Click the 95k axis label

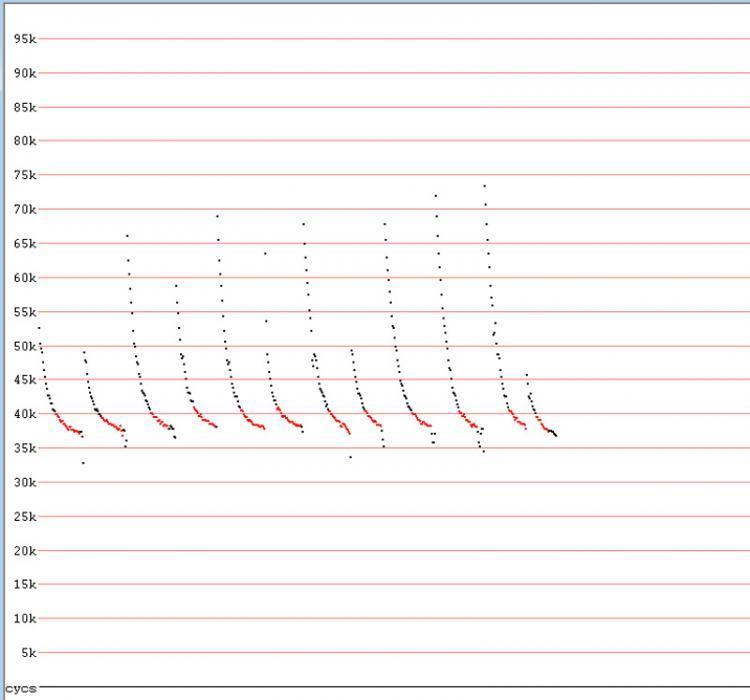point(25,39)
